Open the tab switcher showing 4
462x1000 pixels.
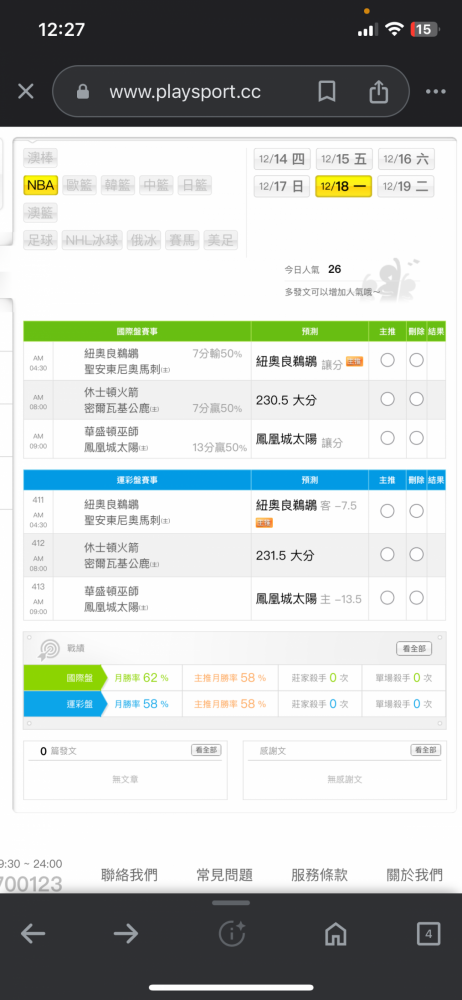[x=428, y=934]
